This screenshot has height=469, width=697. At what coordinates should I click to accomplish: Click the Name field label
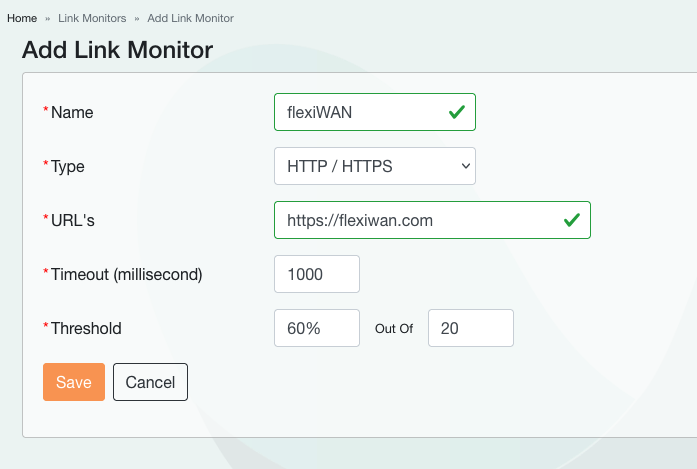point(71,113)
